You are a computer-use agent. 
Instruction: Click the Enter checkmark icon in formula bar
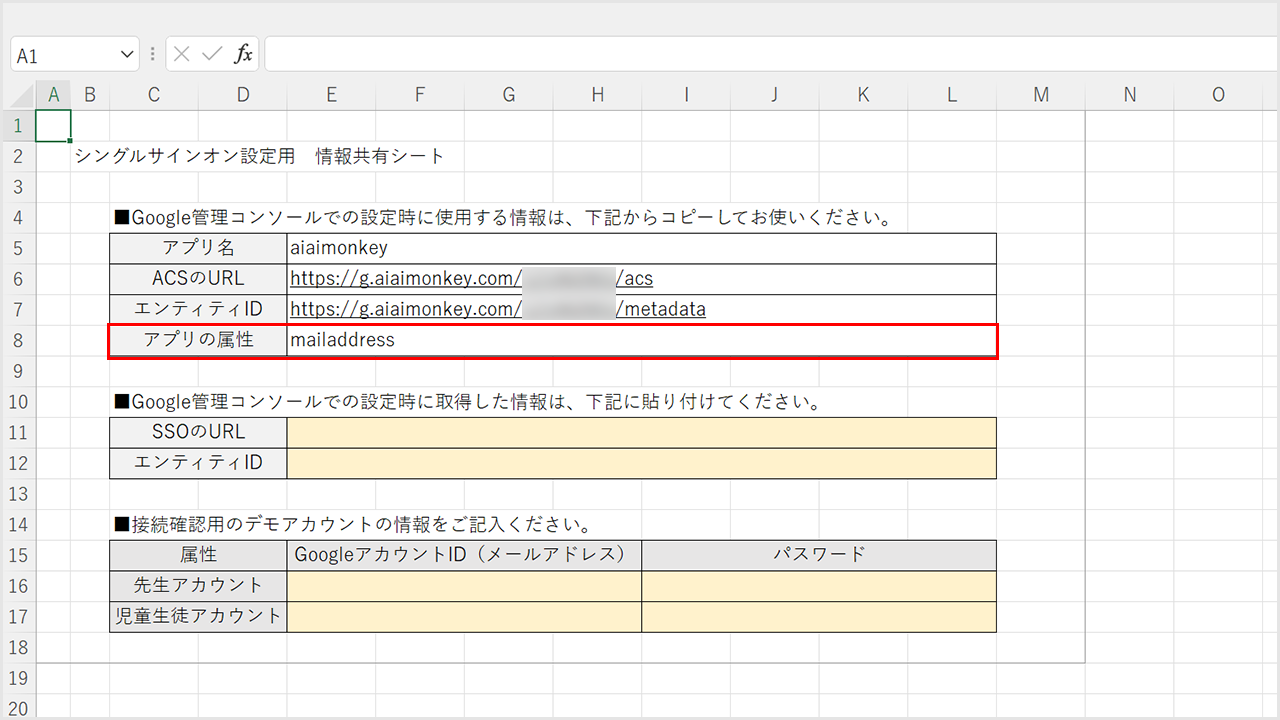(211, 55)
